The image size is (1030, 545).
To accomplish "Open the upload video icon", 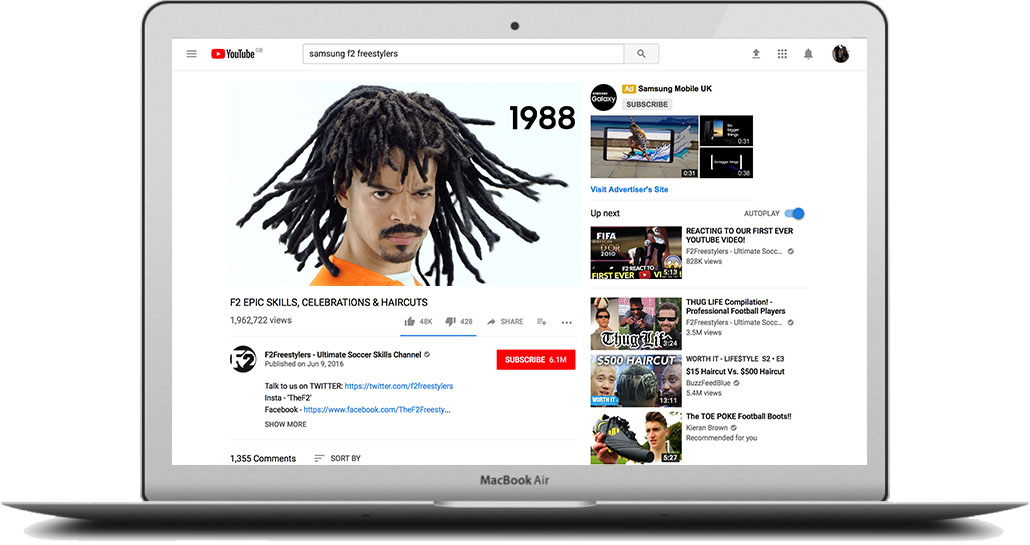I will click(756, 54).
